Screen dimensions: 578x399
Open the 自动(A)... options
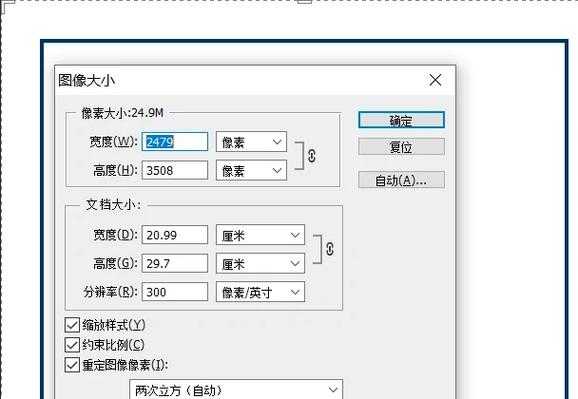pyautogui.click(x=401, y=180)
